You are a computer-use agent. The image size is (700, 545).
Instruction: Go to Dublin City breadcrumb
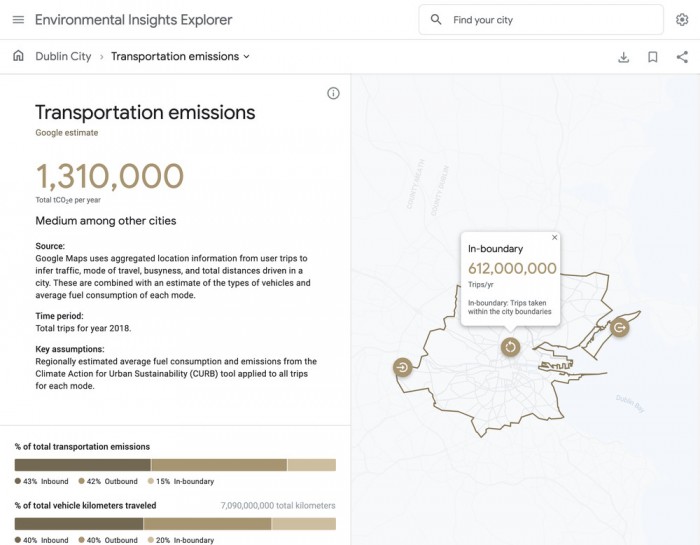coord(63,57)
